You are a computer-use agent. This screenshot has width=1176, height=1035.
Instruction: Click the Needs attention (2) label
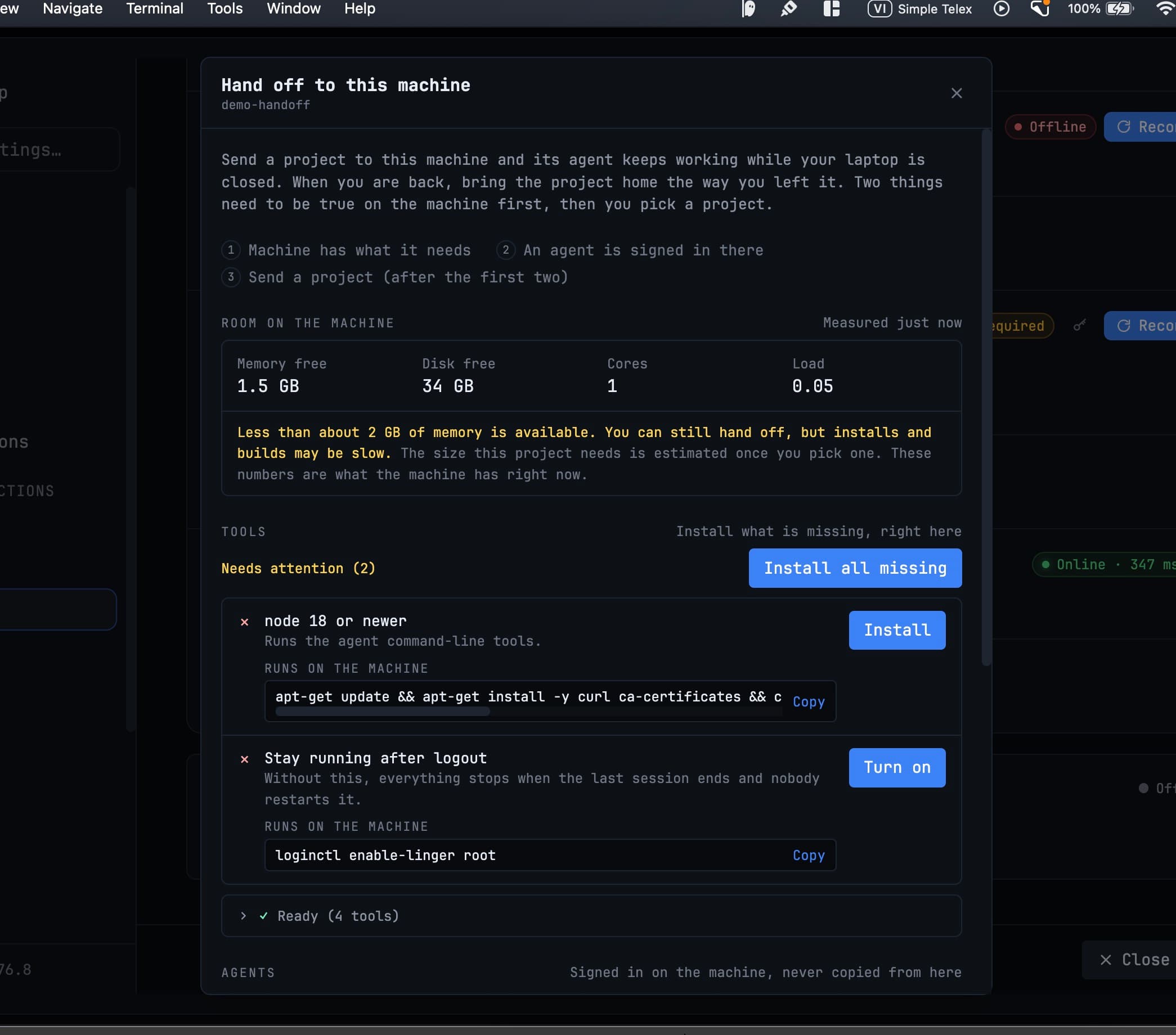pyautogui.click(x=299, y=568)
